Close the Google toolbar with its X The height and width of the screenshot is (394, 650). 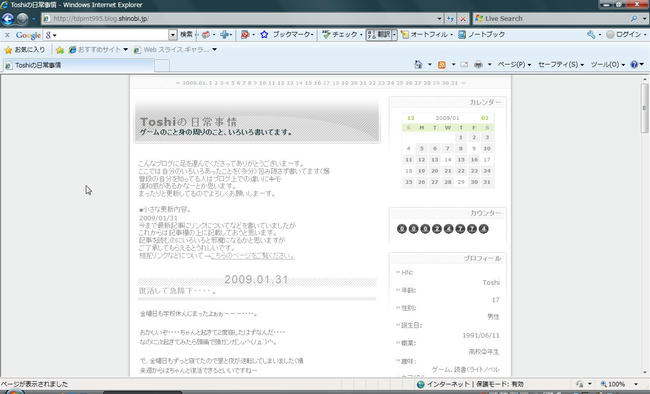coord(7,35)
